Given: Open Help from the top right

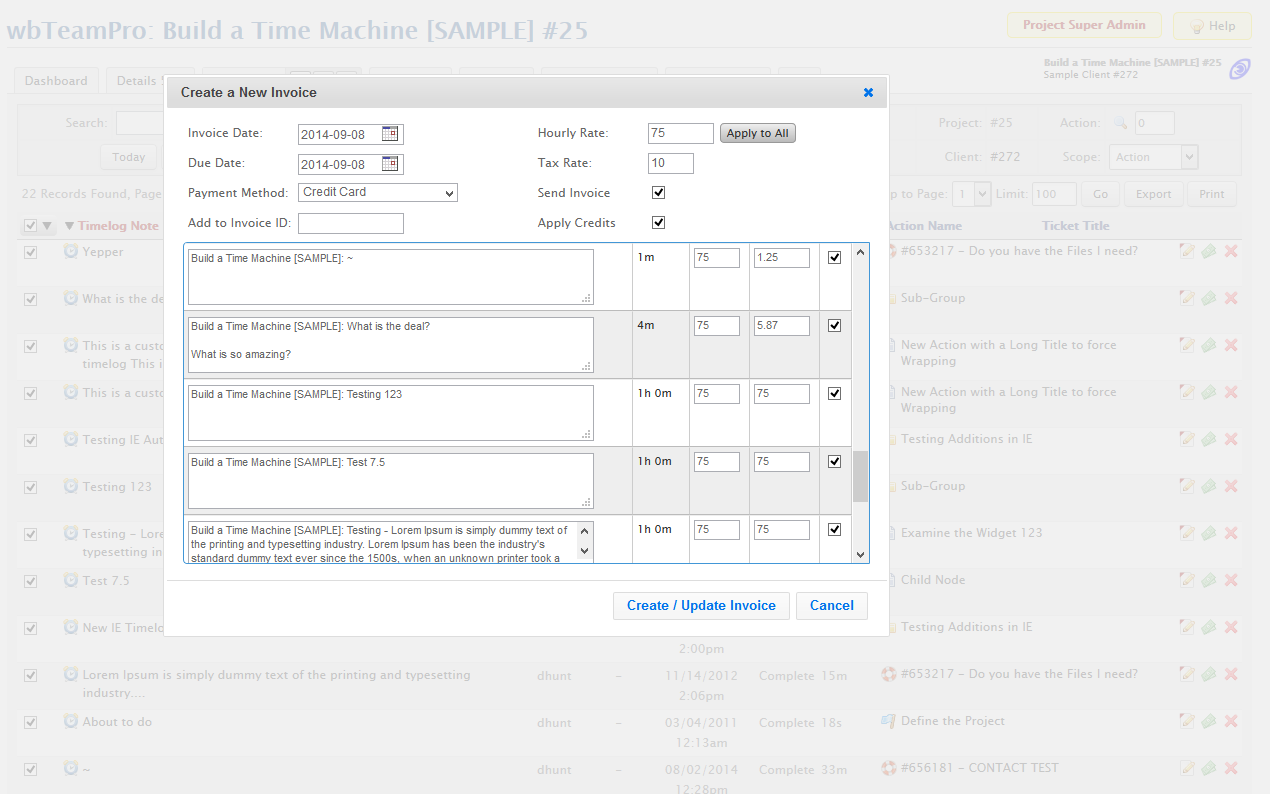Looking at the screenshot, I should (1211, 26).
